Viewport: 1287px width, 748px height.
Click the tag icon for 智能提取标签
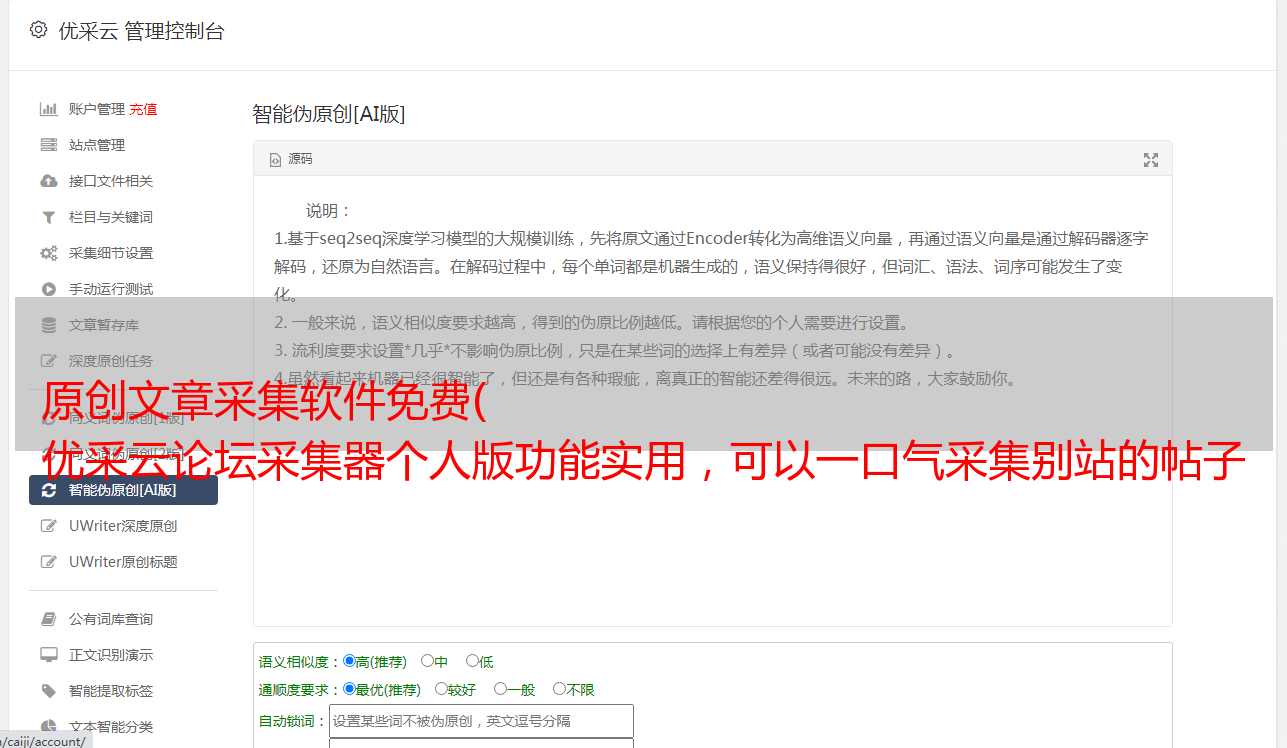pos(48,691)
